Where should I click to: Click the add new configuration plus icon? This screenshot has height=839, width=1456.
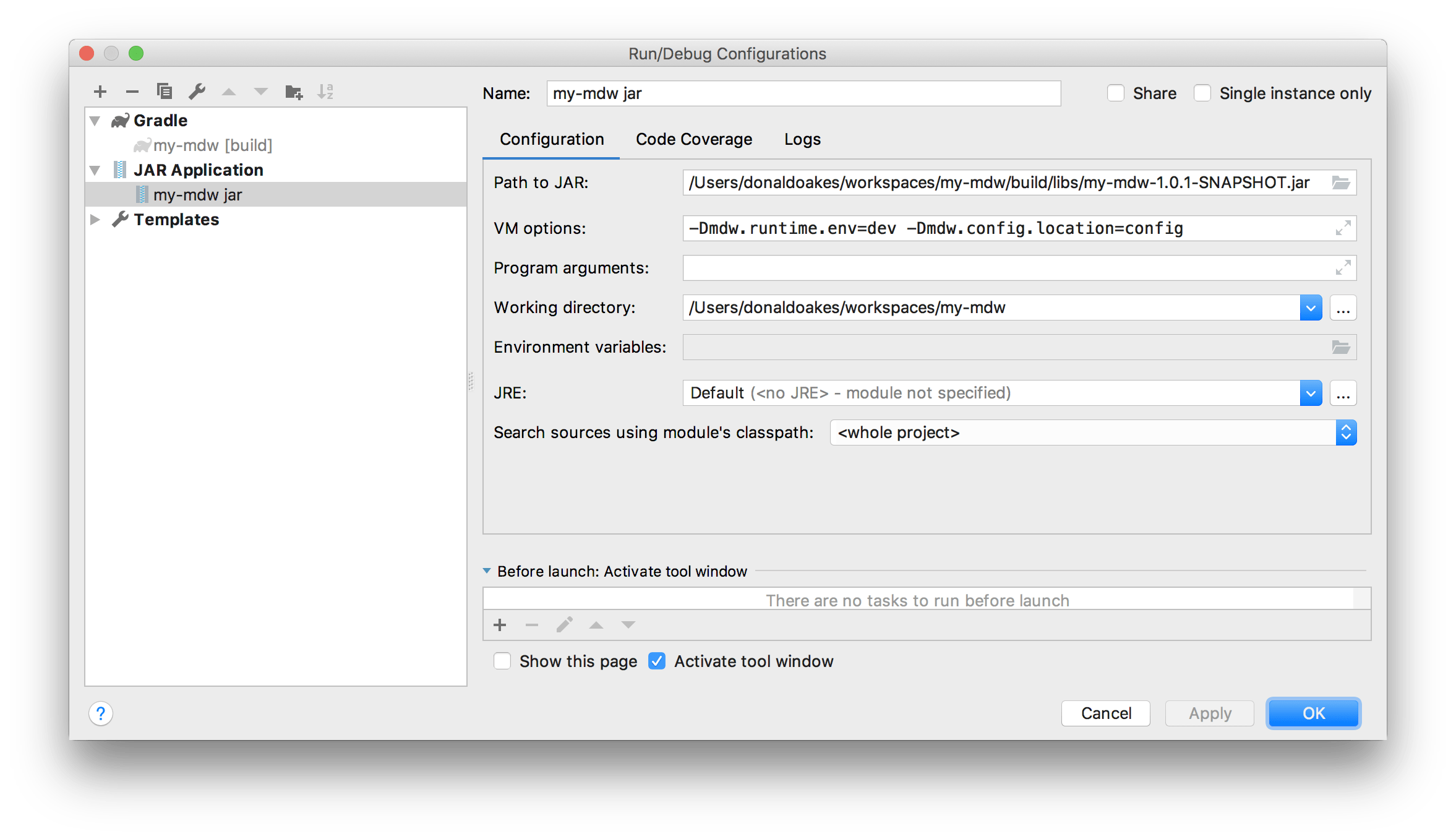[x=100, y=92]
